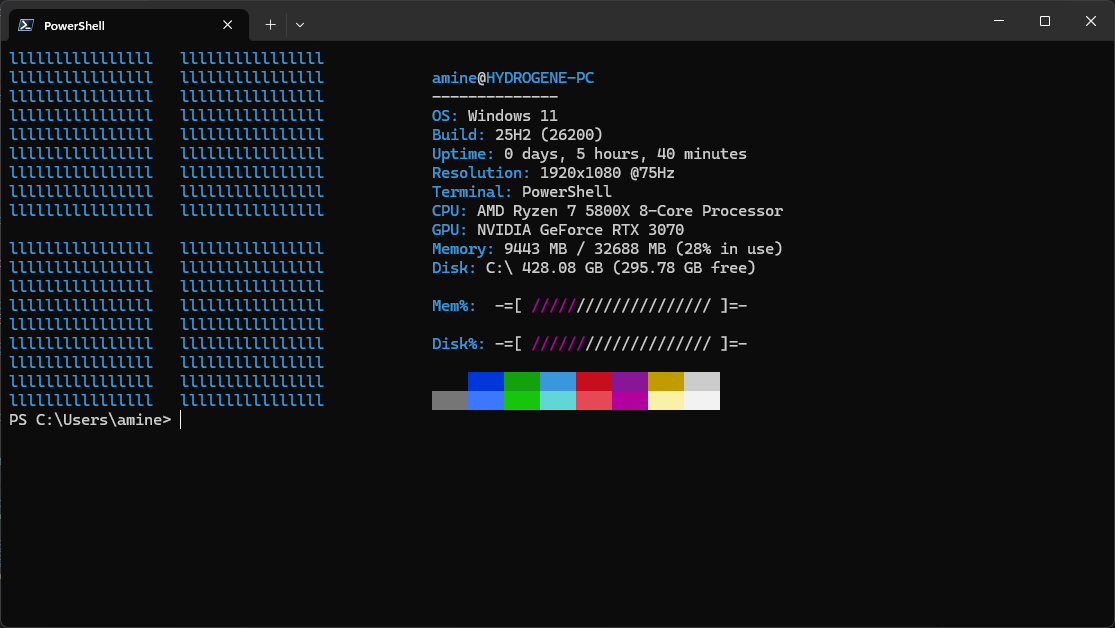This screenshot has width=1115, height=628.
Task: Click the white swatch in bottom row
Action: (x=702, y=400)
